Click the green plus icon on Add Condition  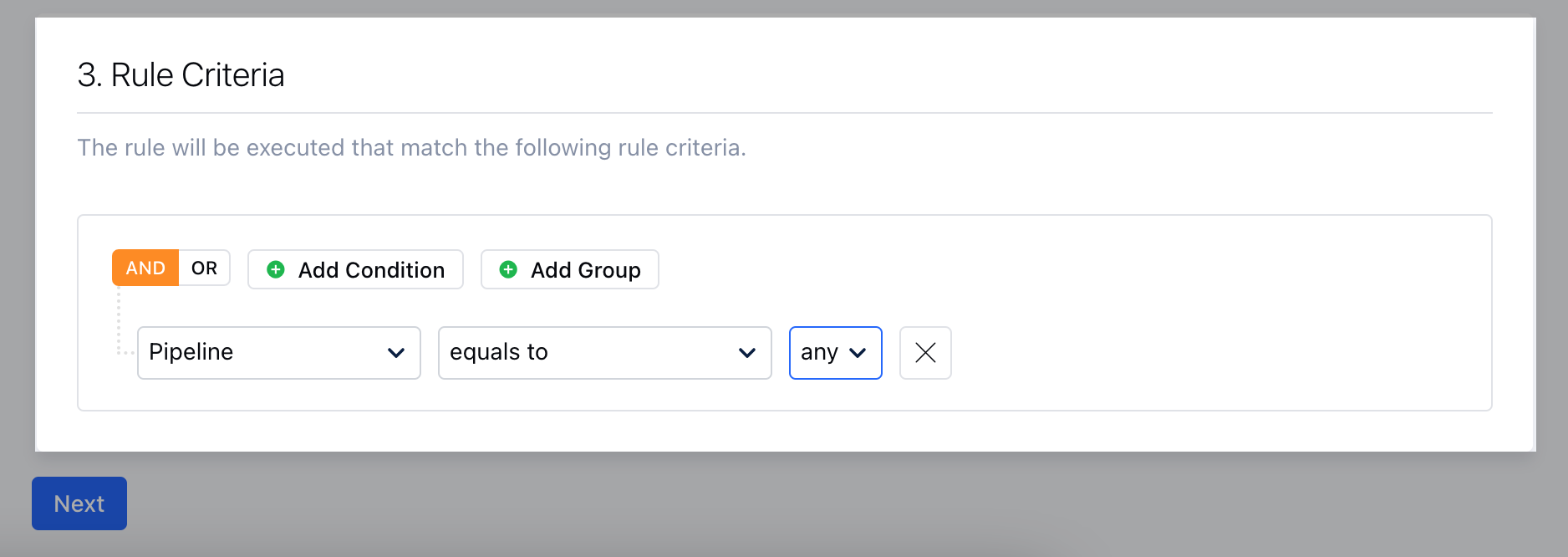tap(276, 269)
